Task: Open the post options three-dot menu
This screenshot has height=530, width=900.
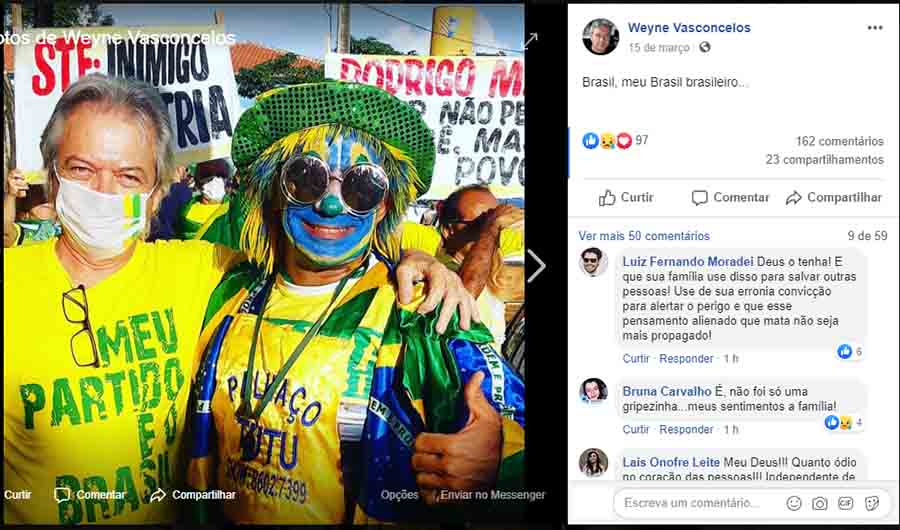Action: (875, 28)
